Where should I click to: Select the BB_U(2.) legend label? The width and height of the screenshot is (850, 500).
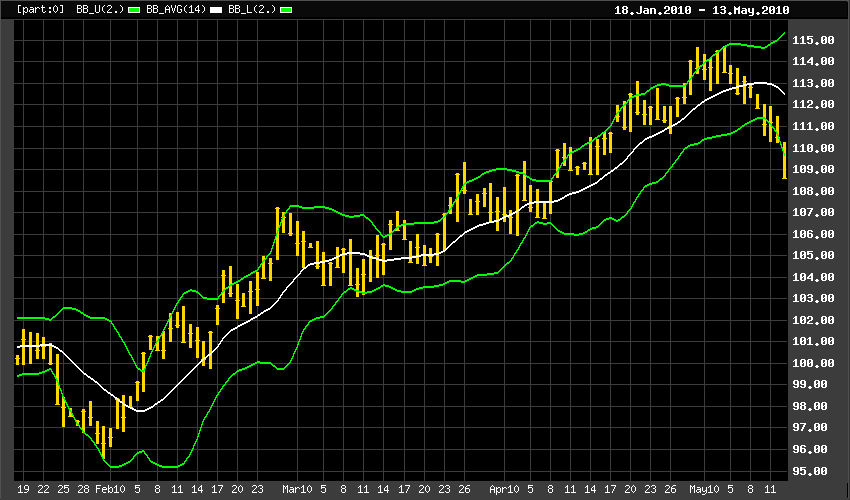point(100,10)
